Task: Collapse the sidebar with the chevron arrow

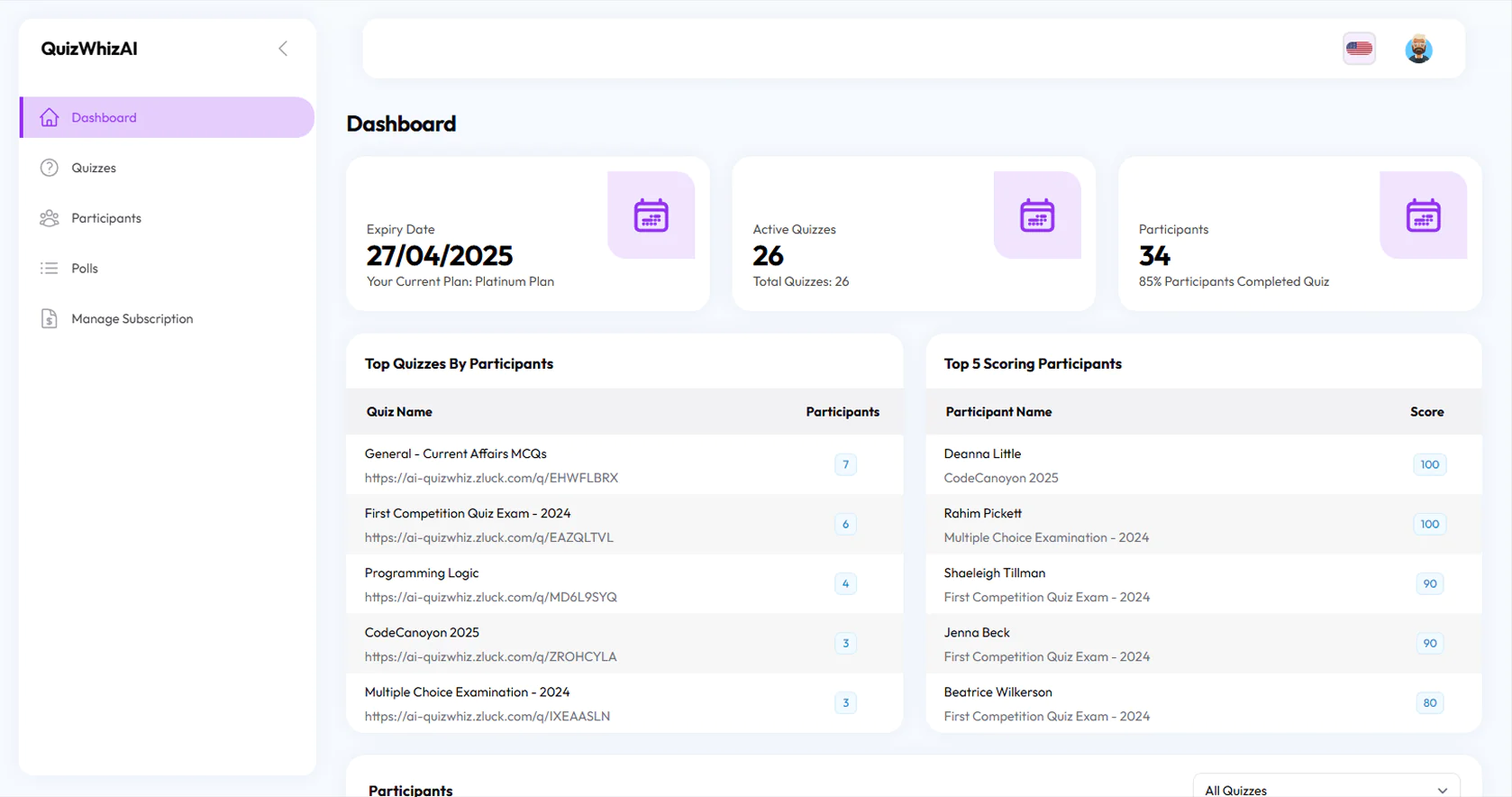Action: (283, 49)
